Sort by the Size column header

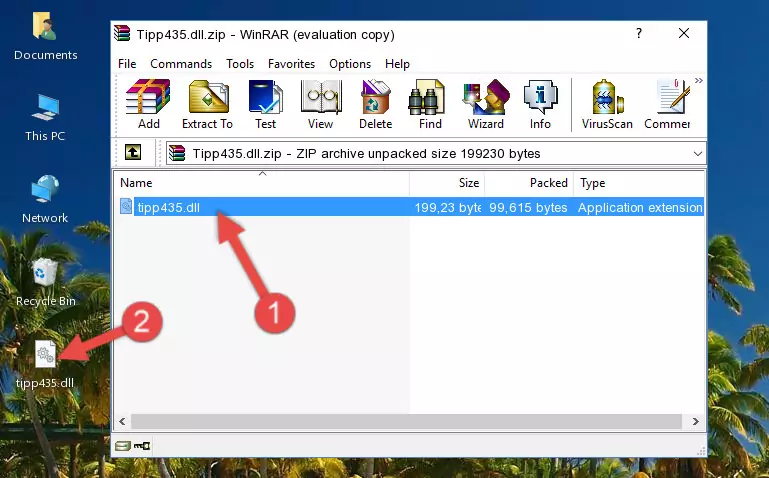(447, 183)
